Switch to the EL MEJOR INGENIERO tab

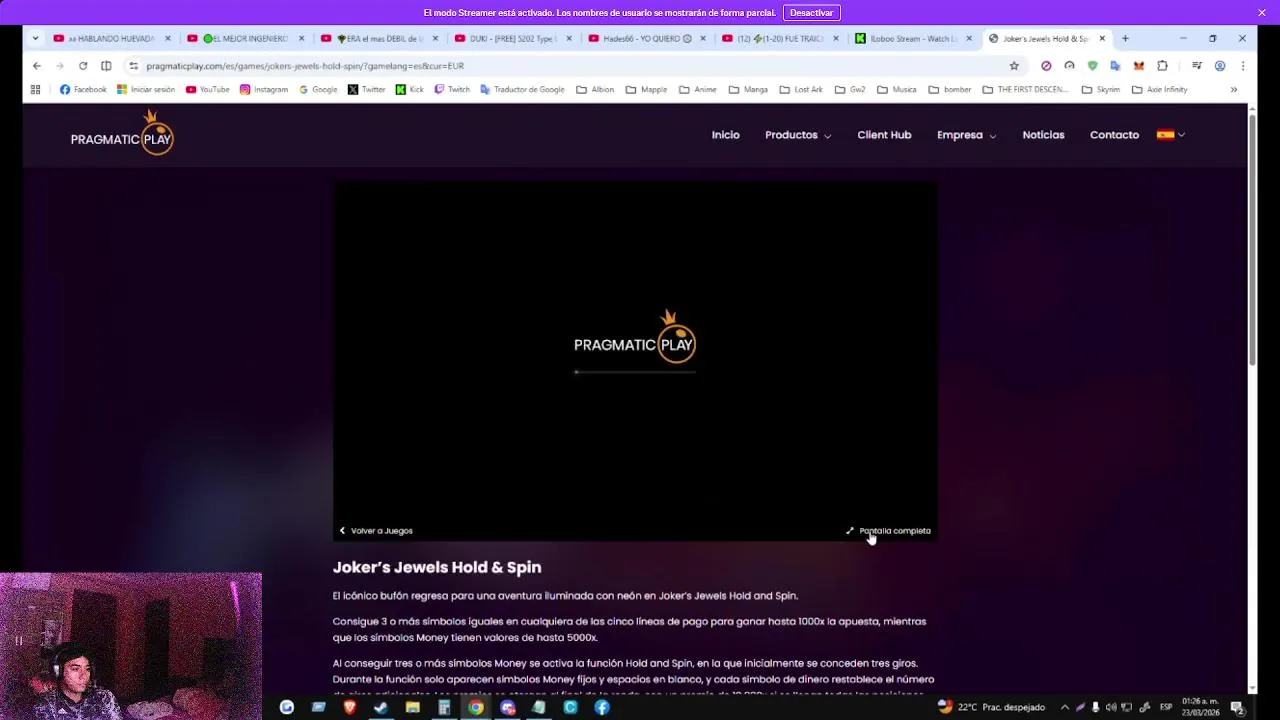(x=244, y=39)
